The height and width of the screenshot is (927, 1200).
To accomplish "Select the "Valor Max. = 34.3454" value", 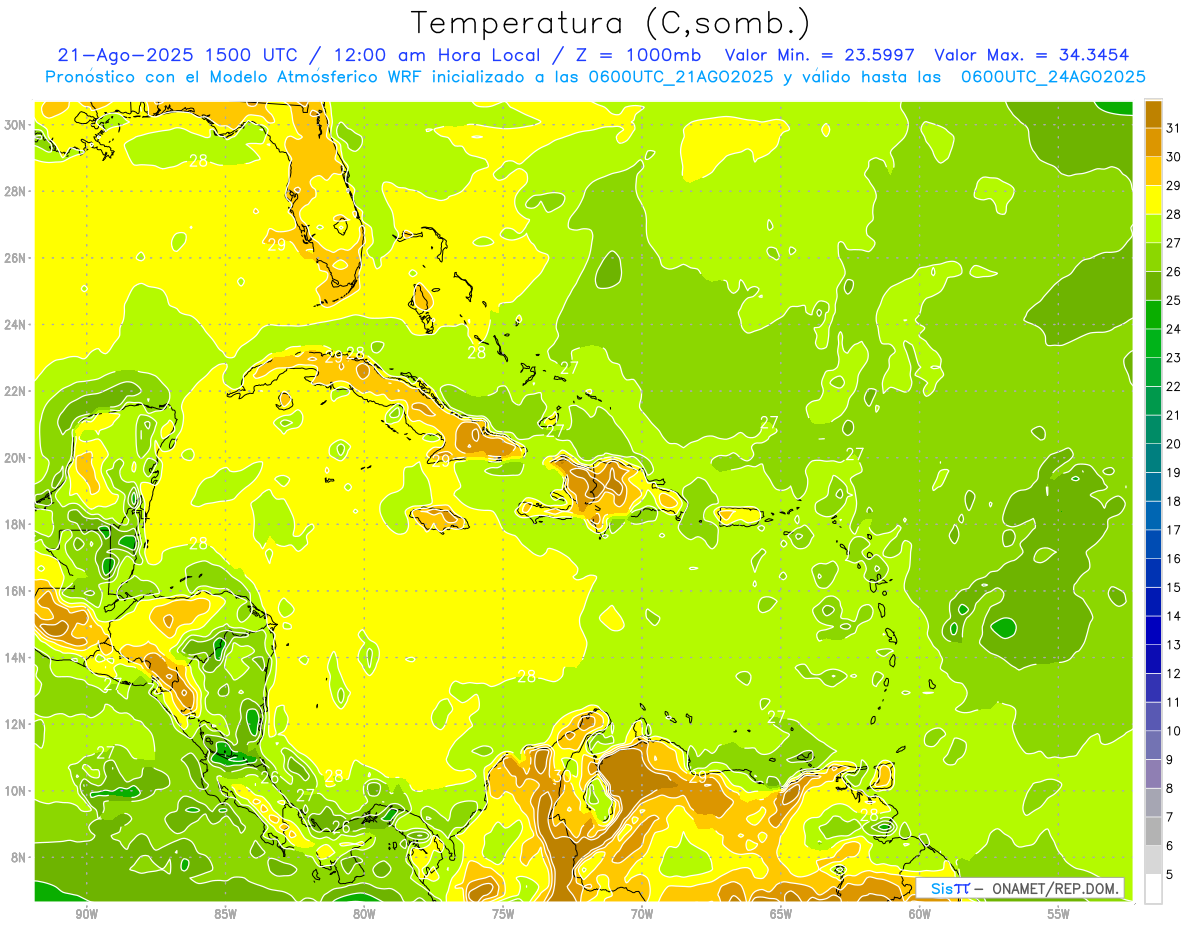I will click(1032, 55).
